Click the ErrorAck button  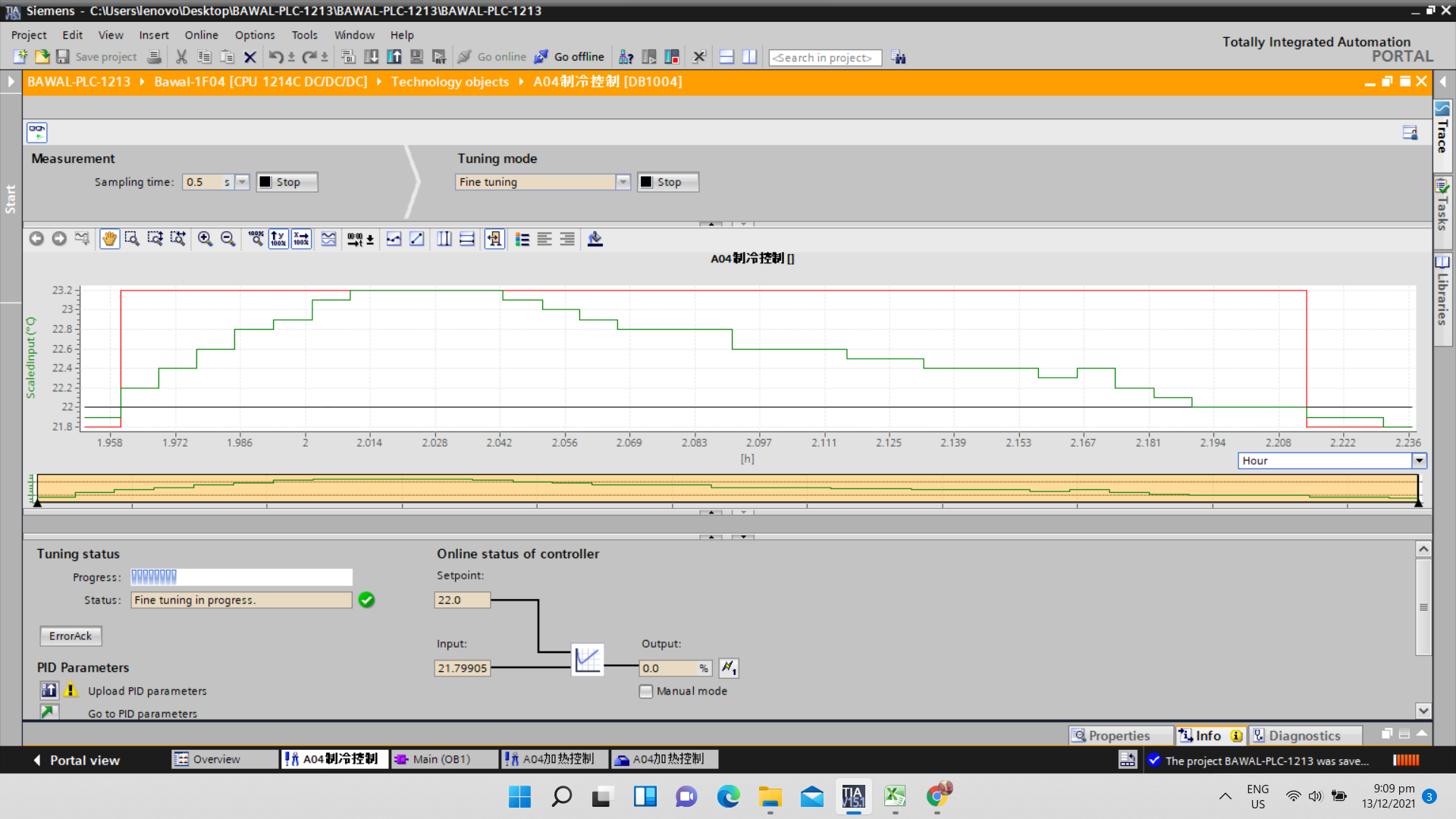point(71,636)
